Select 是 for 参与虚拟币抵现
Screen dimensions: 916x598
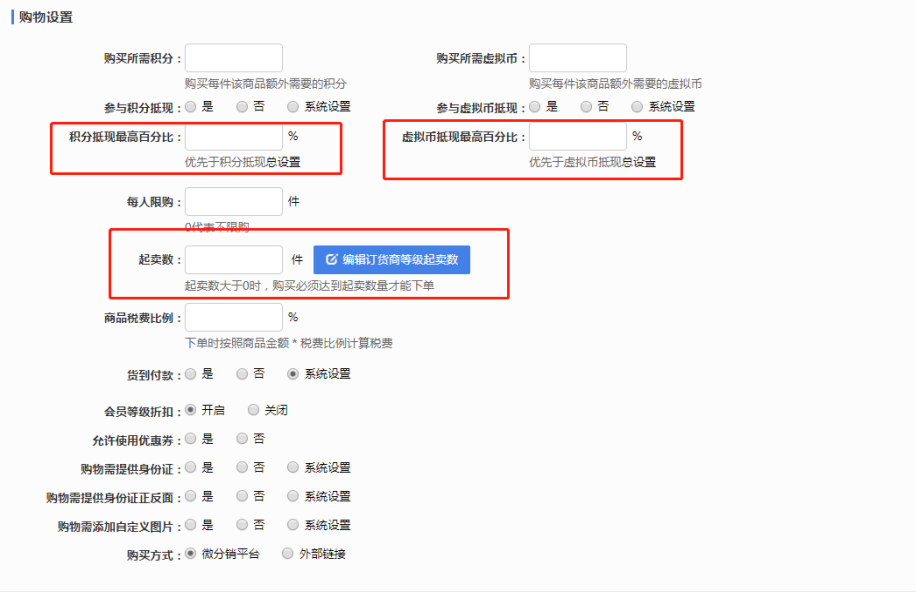[536, 106]
